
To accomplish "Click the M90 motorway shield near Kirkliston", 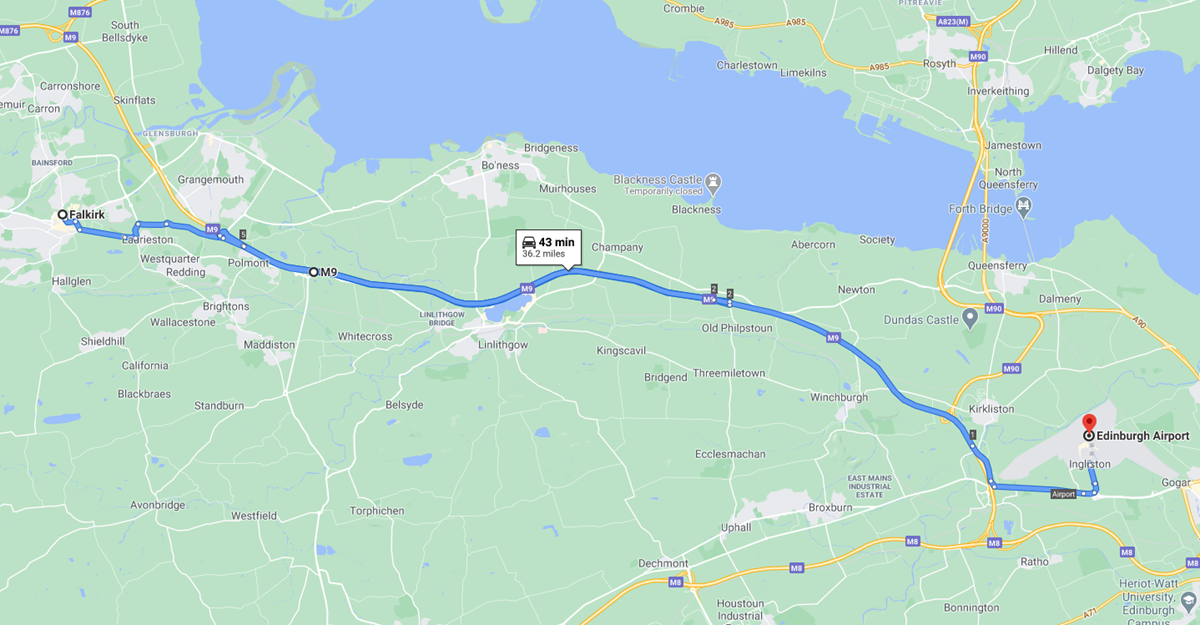I will (1010, 369).
